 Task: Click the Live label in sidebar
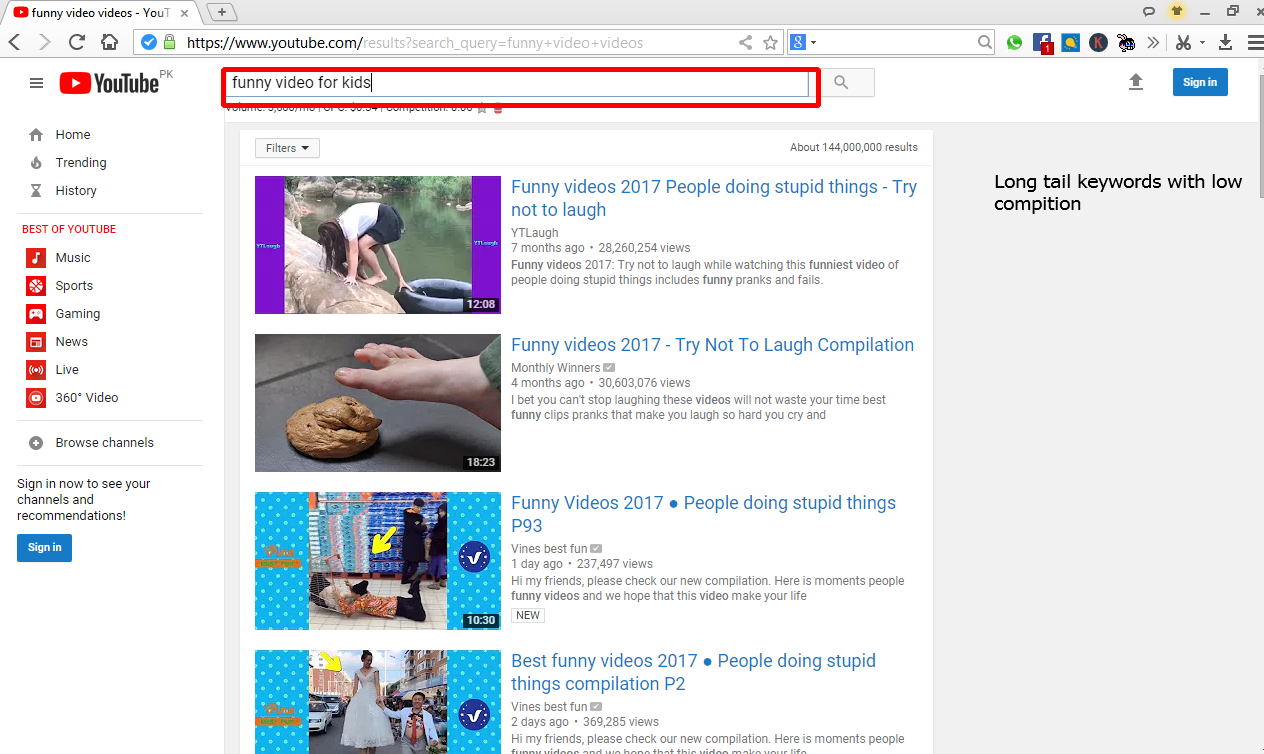click(67, 370)
